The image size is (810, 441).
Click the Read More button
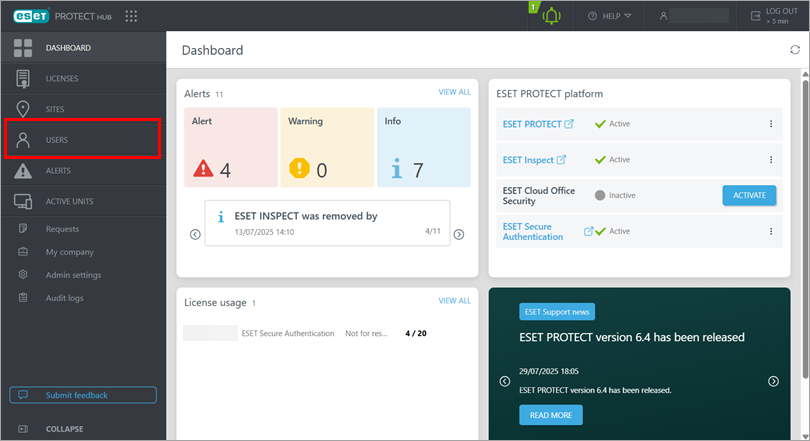[550, 415]
